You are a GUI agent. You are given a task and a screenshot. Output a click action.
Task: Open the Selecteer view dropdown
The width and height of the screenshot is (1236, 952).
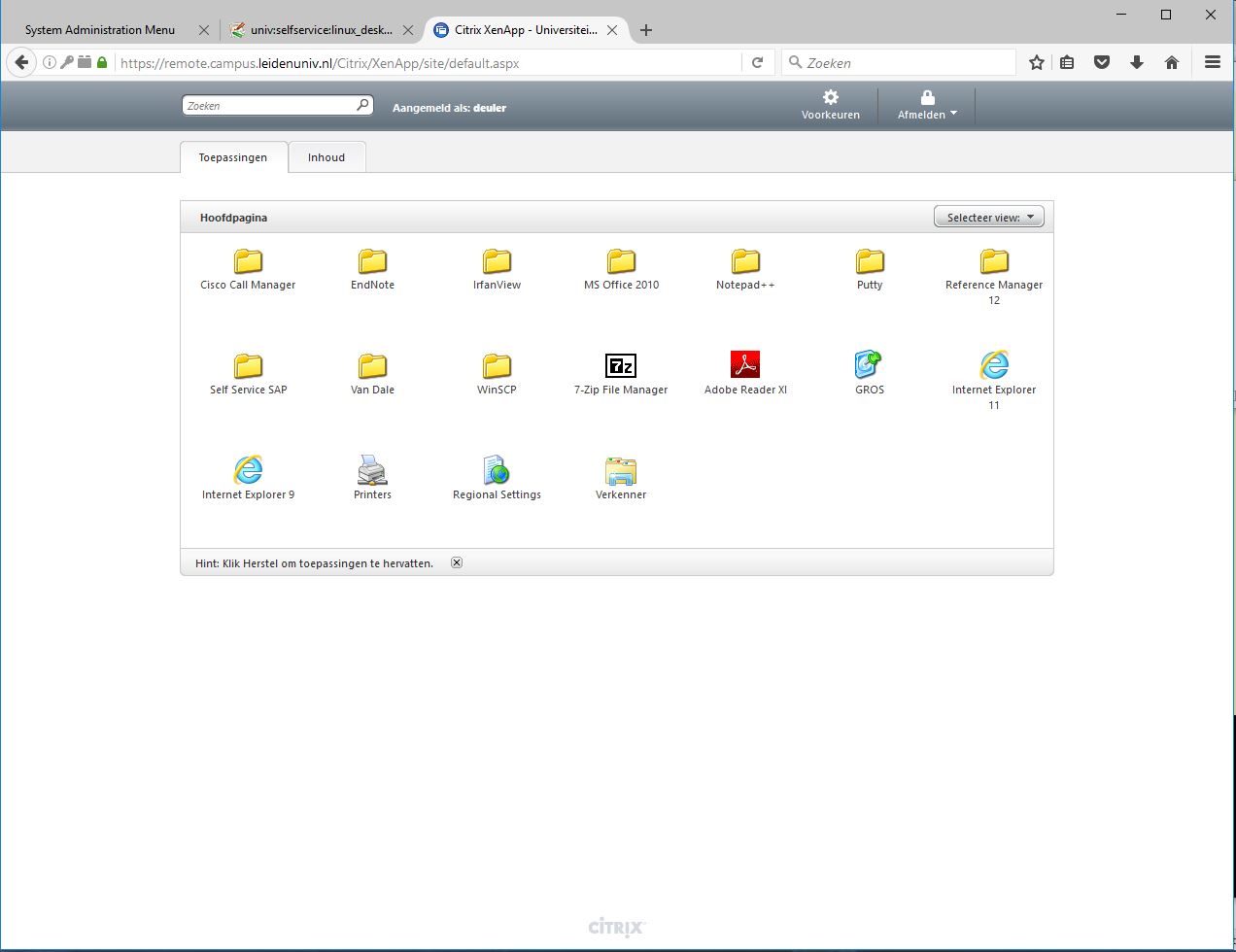[x=988, y=218]
